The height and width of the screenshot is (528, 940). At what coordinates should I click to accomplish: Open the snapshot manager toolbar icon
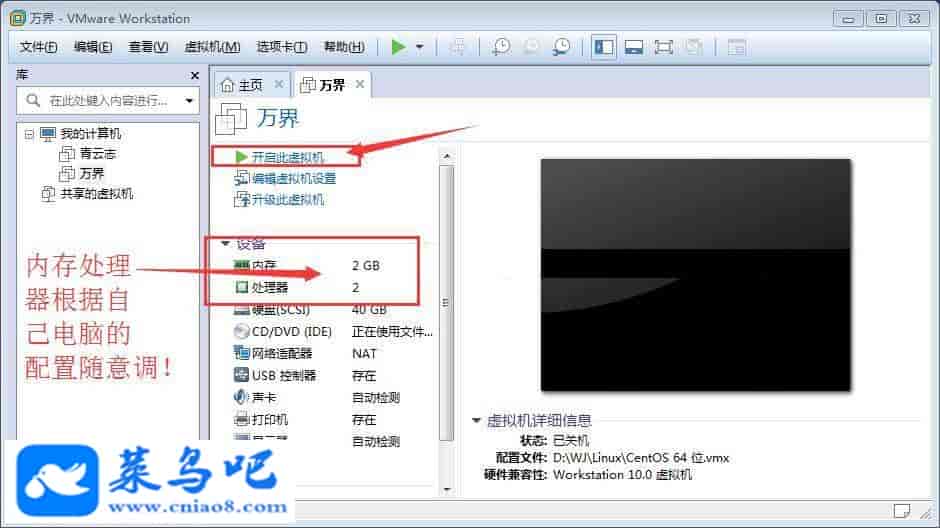[x=563, y=47]
